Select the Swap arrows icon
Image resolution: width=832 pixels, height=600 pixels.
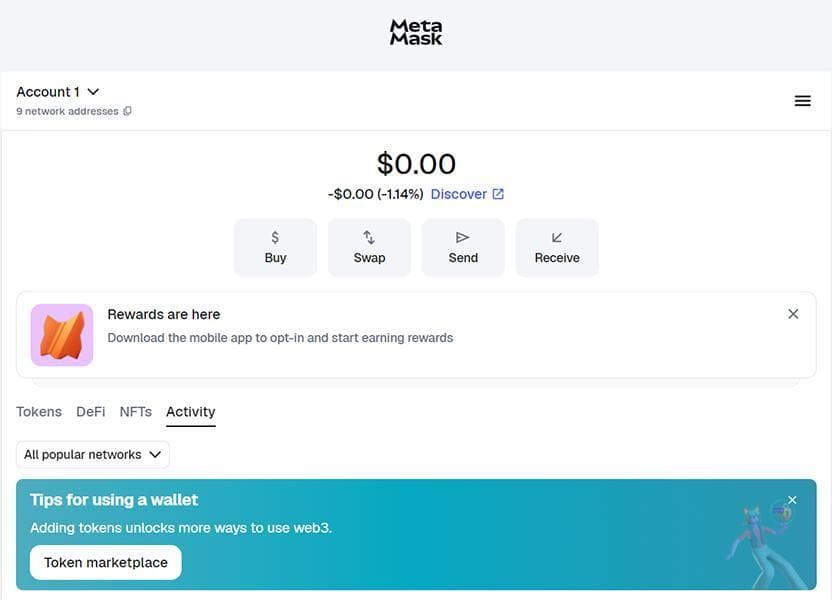[x=369, y=237]
